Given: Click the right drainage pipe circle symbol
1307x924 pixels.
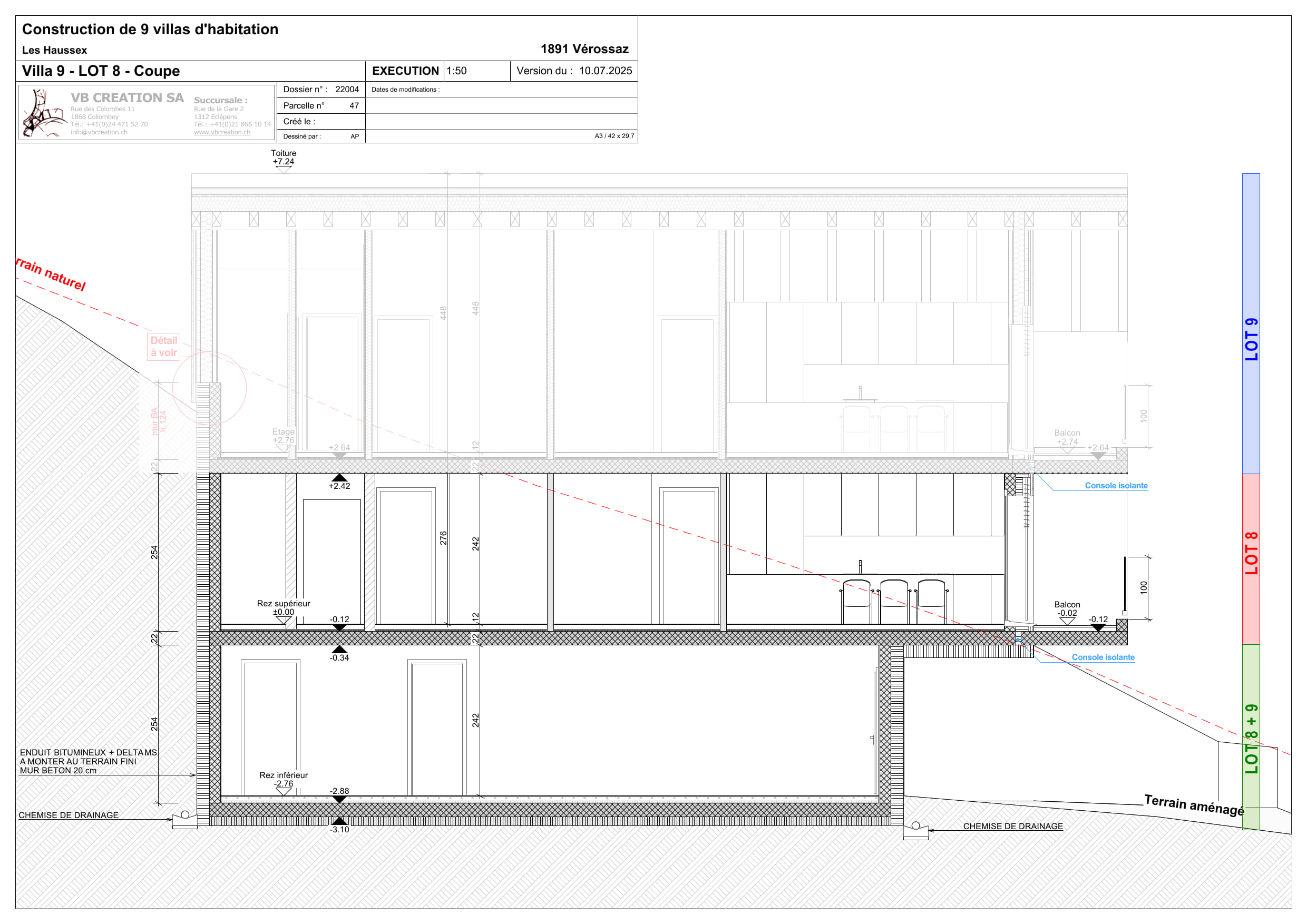Looking at the screenshot, I should point(915,825).
